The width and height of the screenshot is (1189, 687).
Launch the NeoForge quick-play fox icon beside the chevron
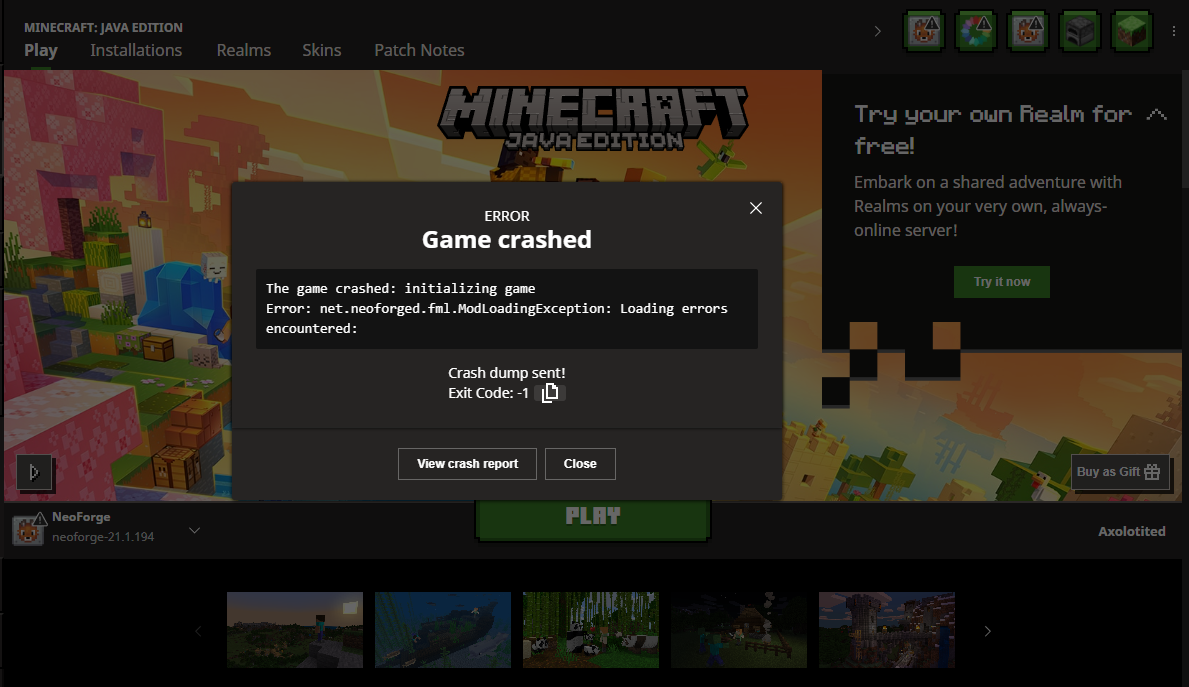[924, 31]
